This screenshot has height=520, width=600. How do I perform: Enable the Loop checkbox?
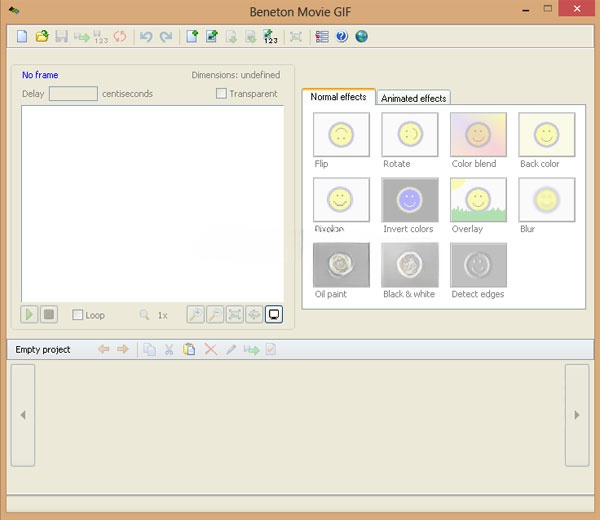coord(78,315)
